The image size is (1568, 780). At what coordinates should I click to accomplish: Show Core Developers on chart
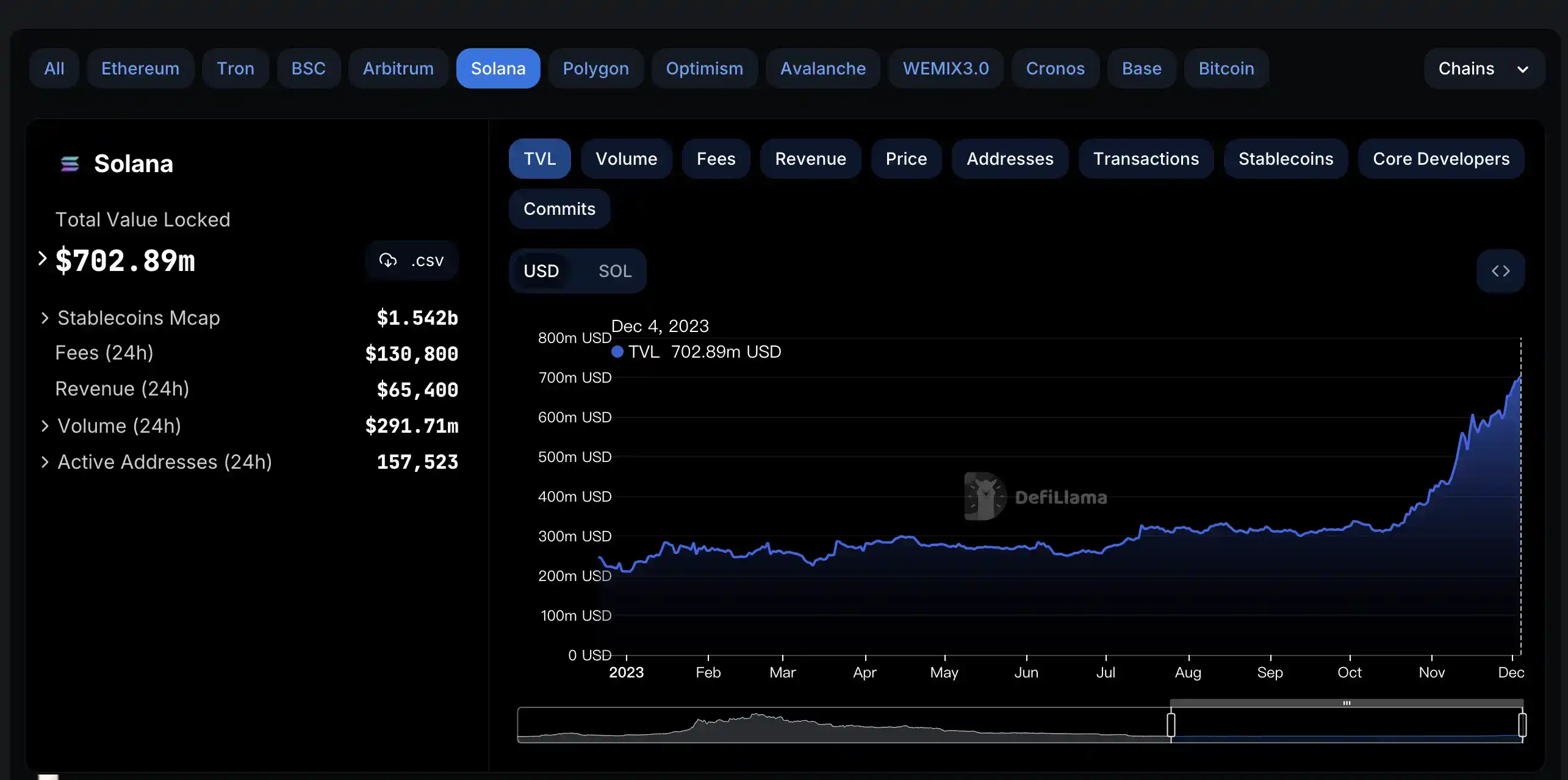click(x=1440, y=159)
